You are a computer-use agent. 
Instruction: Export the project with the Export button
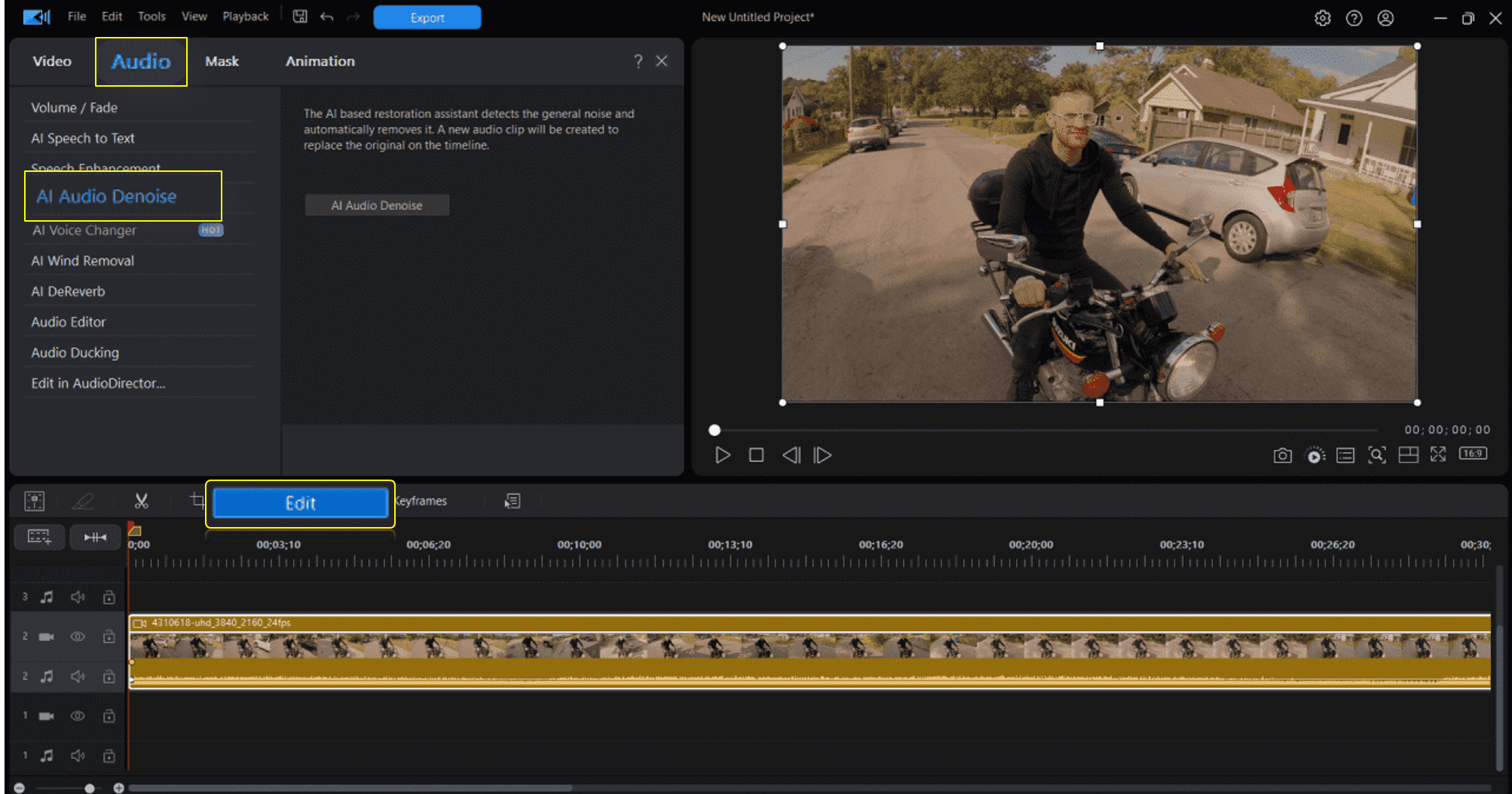tap(427, 17)
